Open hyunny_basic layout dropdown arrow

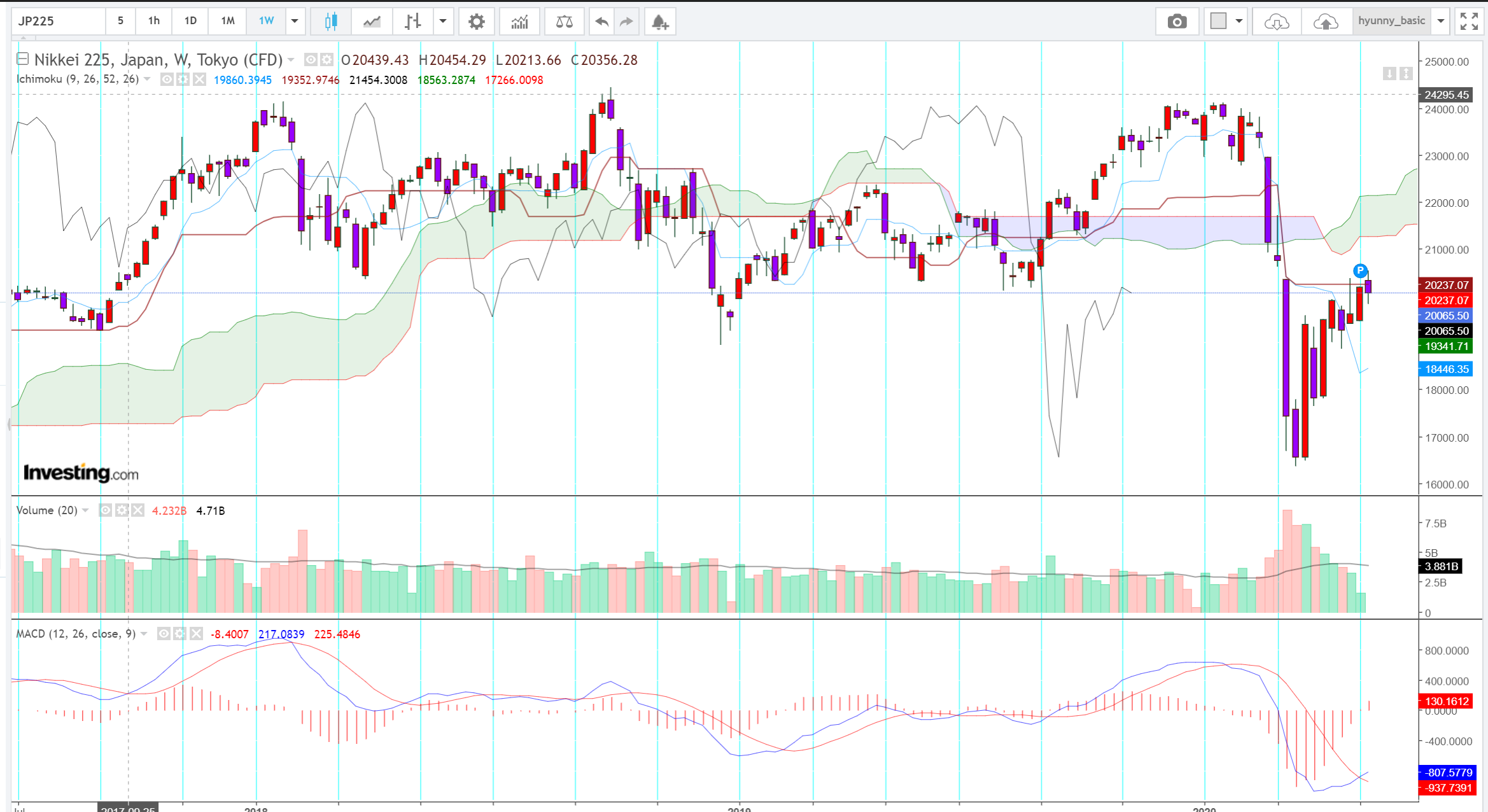(1441, 21)
